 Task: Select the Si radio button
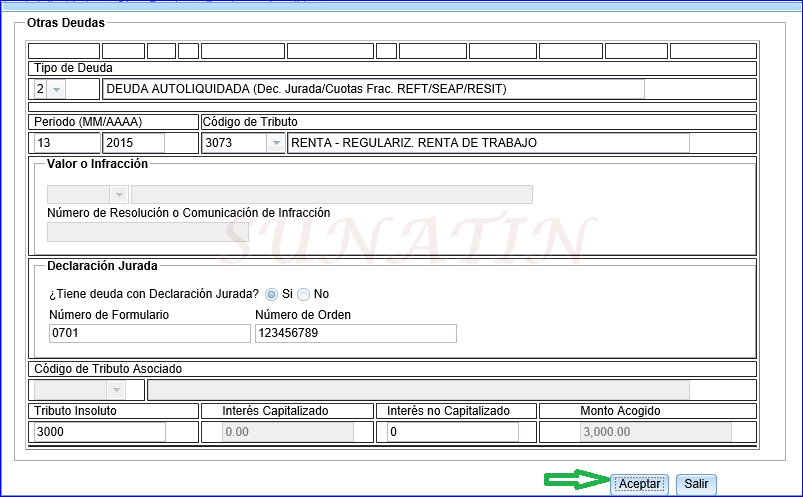point(272,294)
